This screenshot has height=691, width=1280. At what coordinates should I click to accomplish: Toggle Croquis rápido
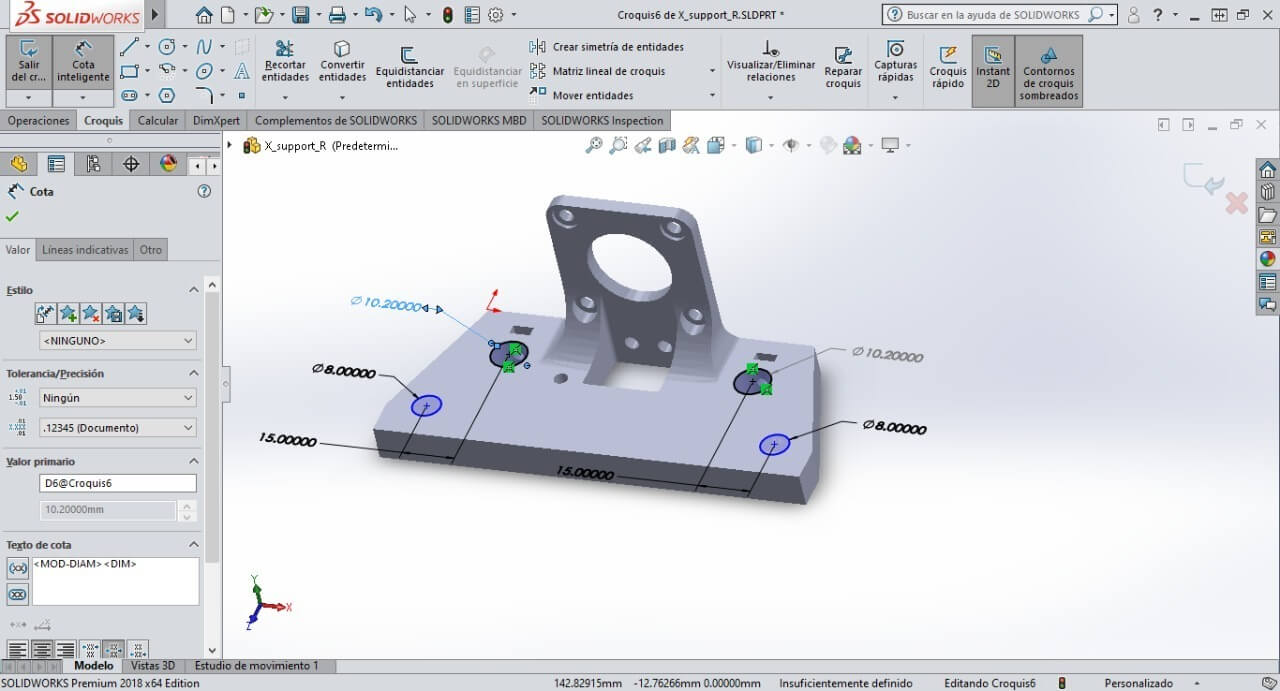pos(948,68)
